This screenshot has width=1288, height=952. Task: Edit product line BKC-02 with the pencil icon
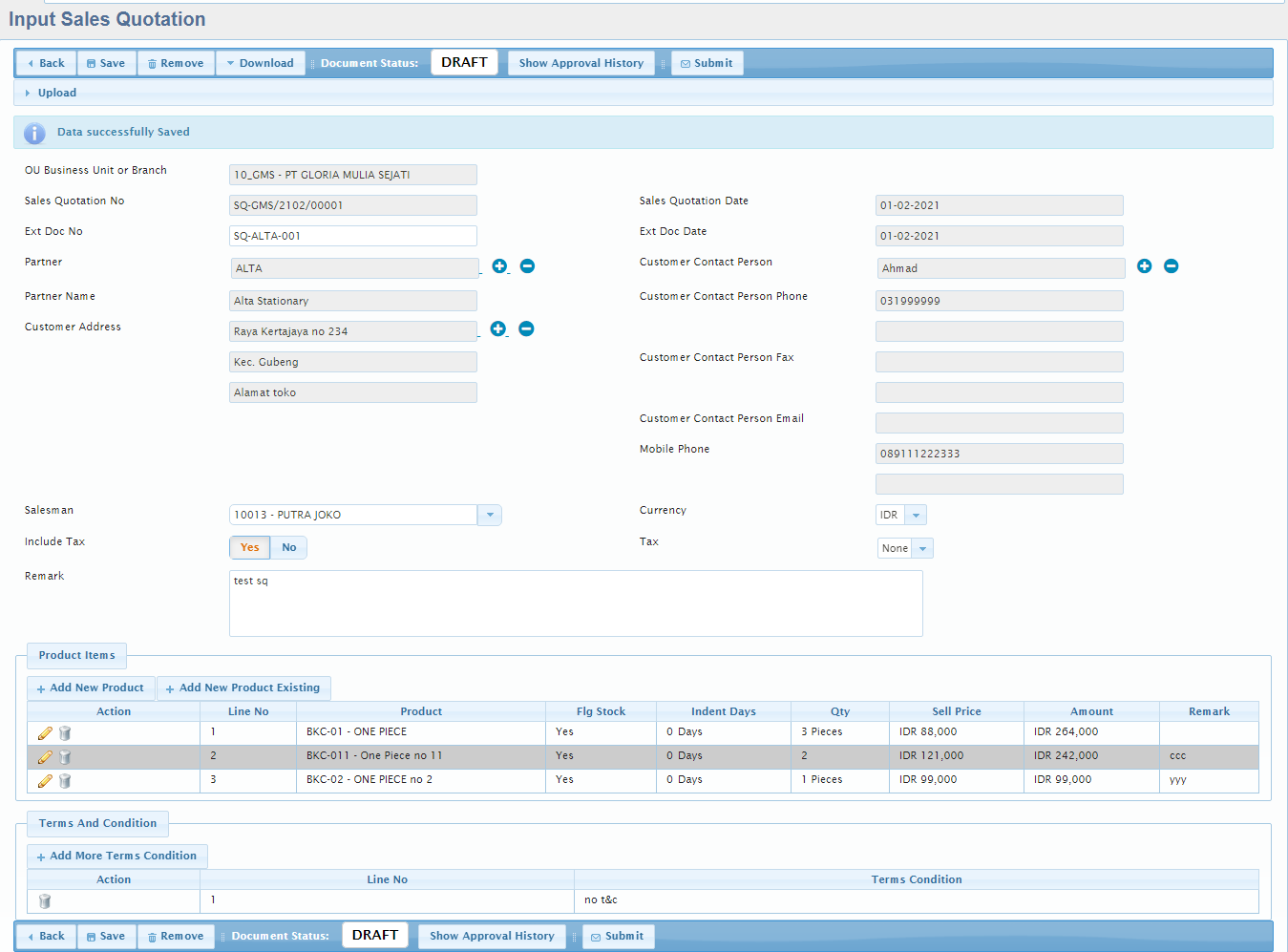45,781
